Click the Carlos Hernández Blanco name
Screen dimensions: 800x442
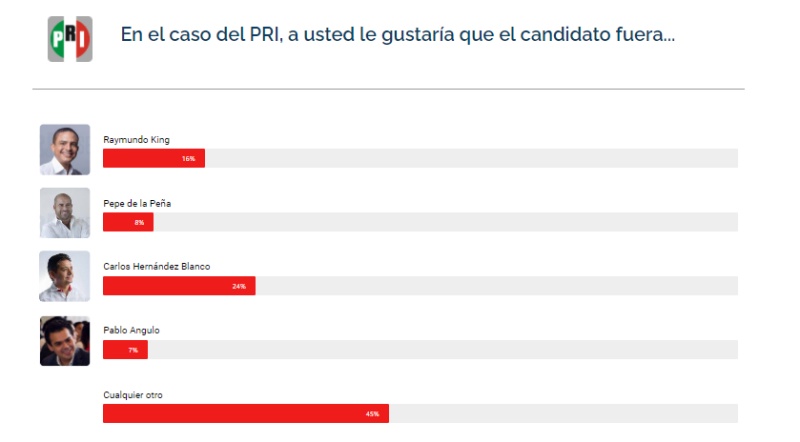(x=157, y=266)
